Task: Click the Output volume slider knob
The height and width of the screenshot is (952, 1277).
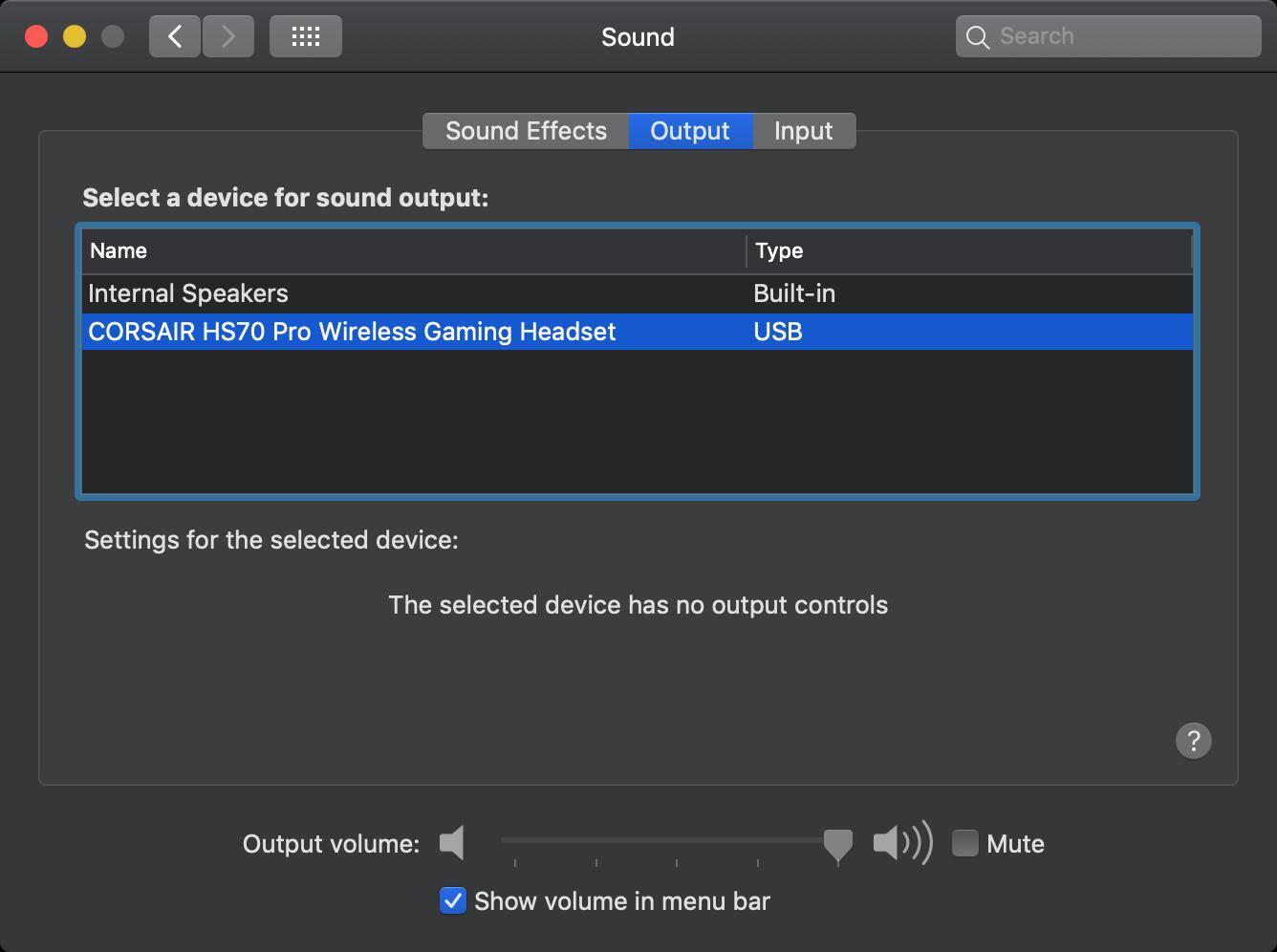Action: pos(838,844)
